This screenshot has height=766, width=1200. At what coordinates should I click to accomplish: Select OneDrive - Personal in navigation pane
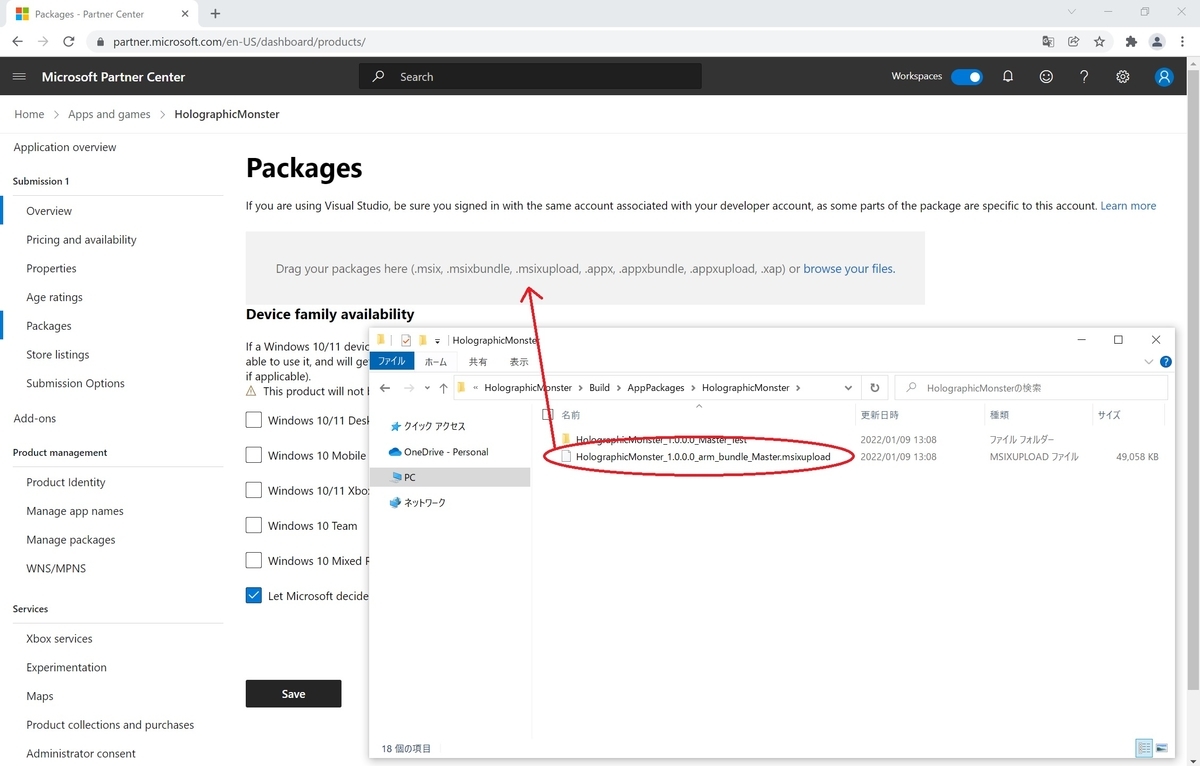pyautogui.click(x=447, y=452)
